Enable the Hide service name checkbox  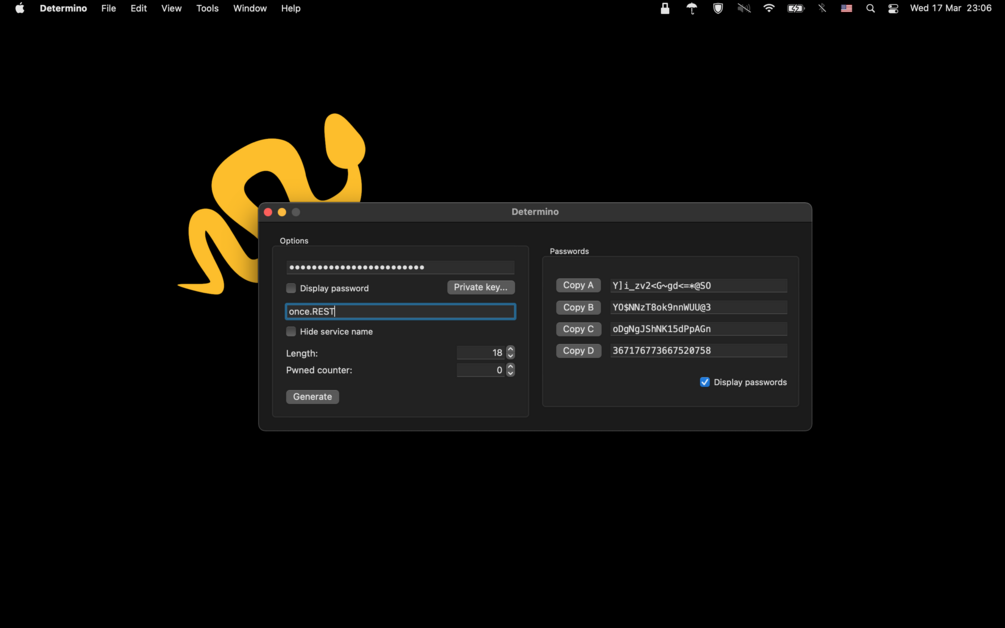(291, 331)
